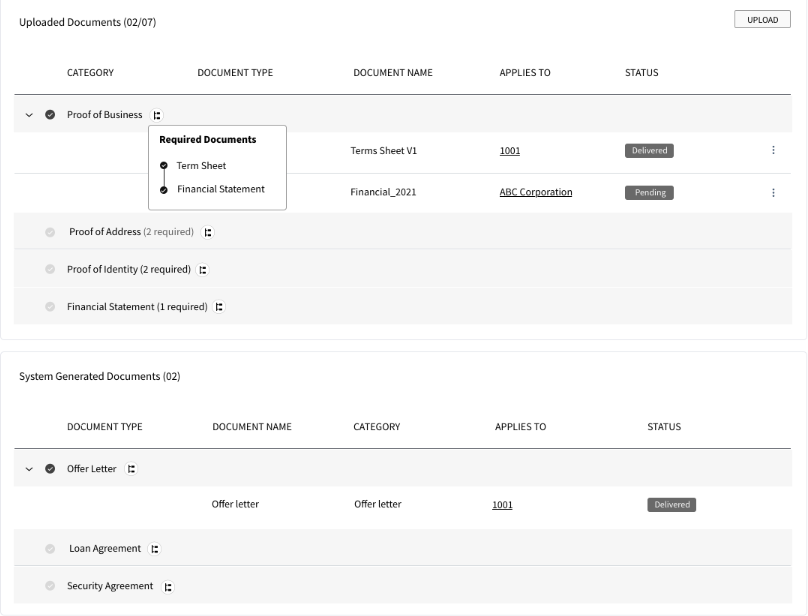Click the DOCUMENT TYPE header in System Generated table
The height and width of the screenshot is (616, 808).
coord(105,427)
